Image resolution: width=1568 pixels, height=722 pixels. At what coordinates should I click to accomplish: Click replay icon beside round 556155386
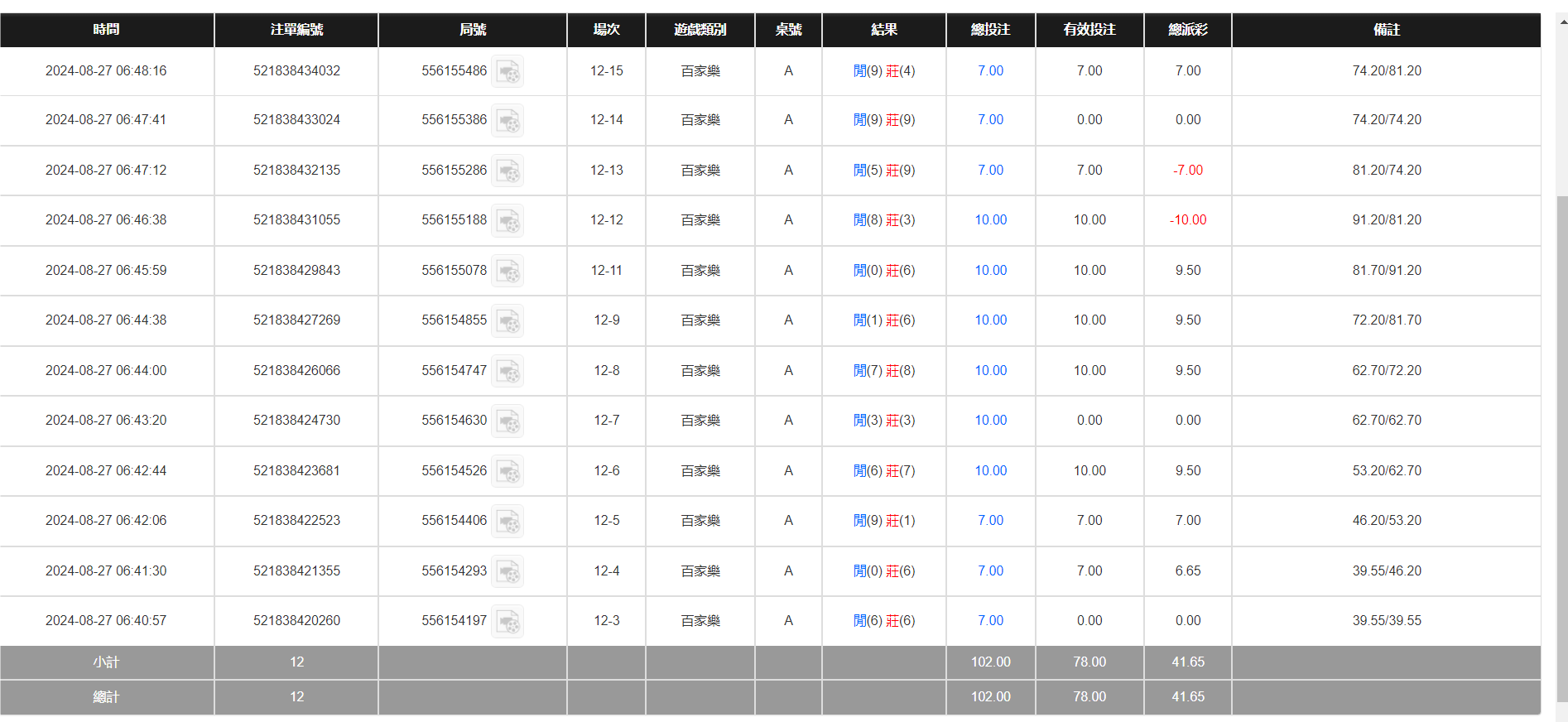pyautogui.click(x=507, y=120)
